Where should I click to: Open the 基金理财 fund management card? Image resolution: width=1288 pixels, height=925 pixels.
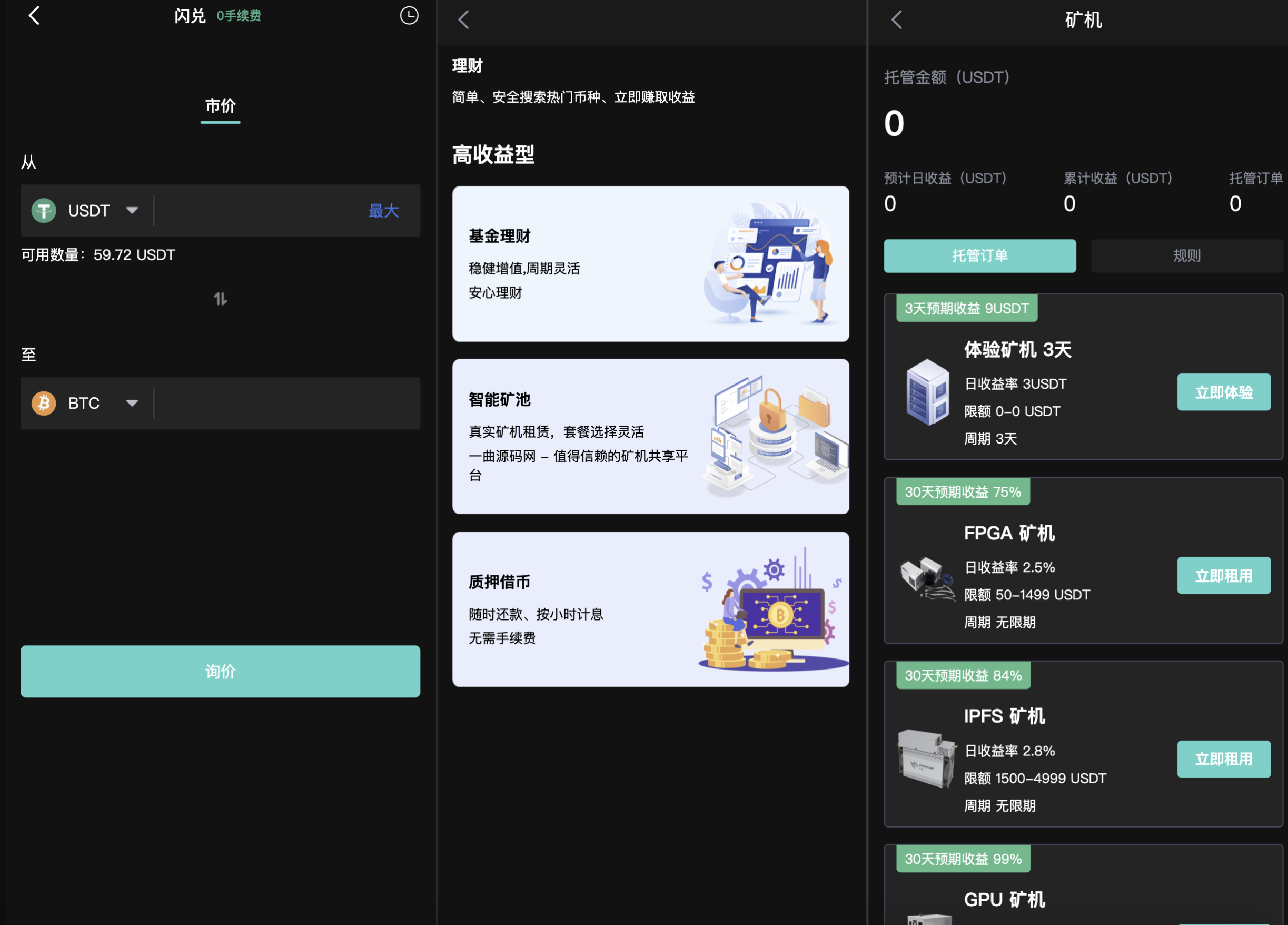coord(650,264)
